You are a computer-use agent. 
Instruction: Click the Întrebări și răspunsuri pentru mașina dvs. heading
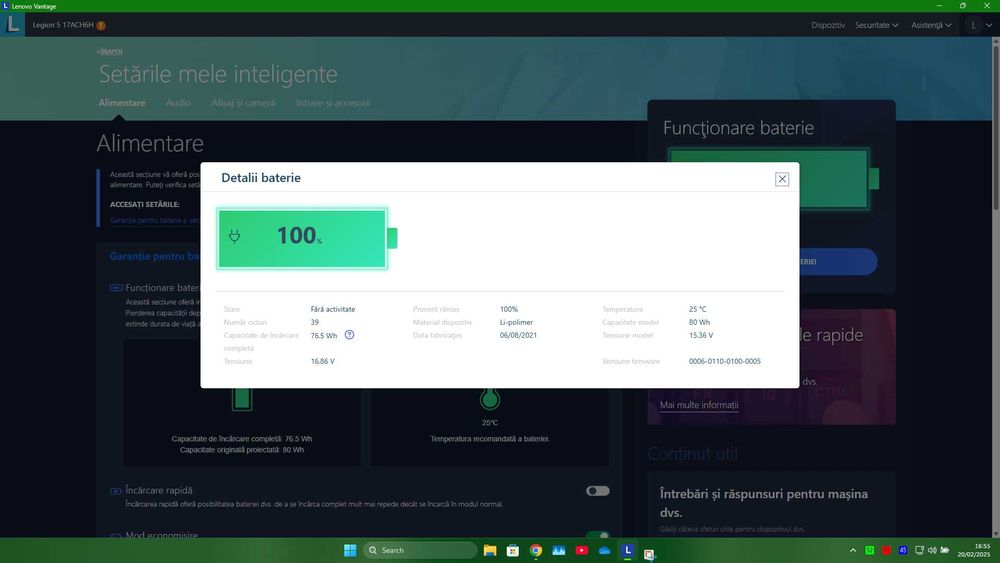(x=763, y=502)
